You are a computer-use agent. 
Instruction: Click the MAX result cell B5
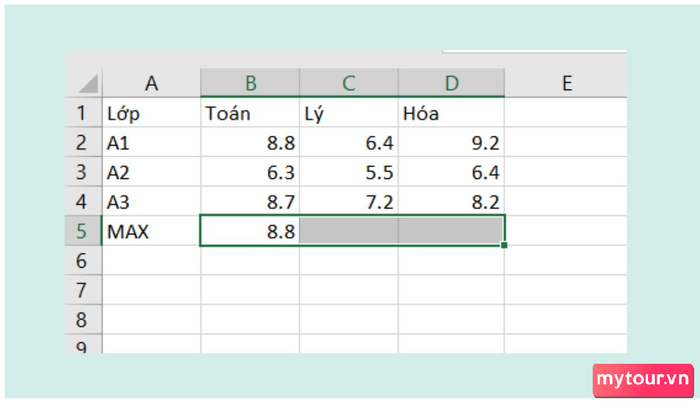pyautogui.click(x=250, y=231)
